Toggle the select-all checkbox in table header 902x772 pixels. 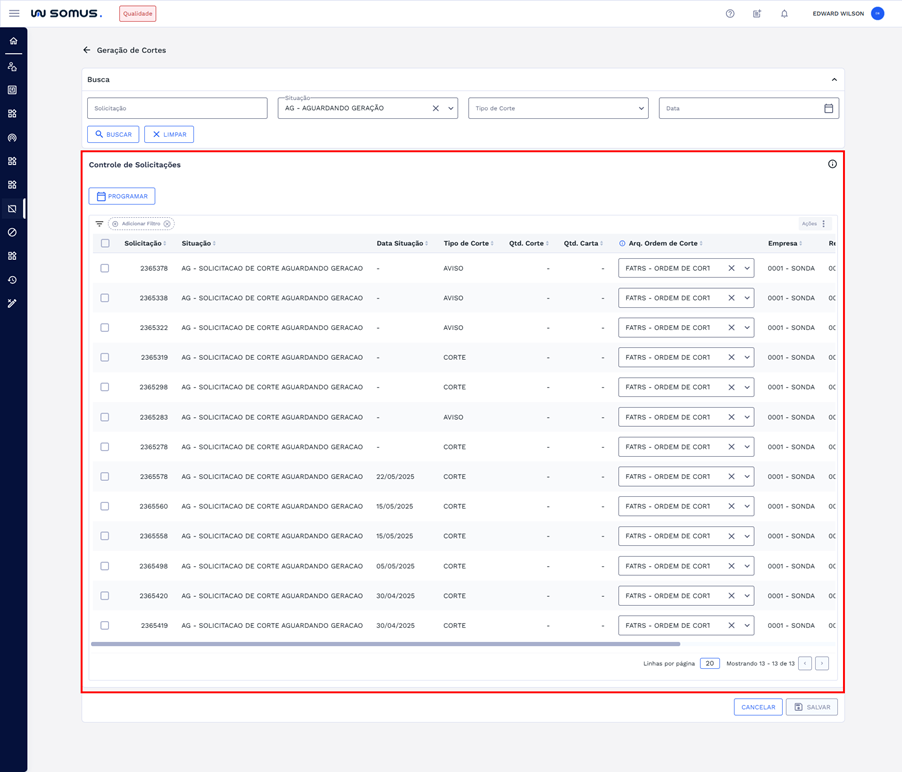[x=105, y=243]
